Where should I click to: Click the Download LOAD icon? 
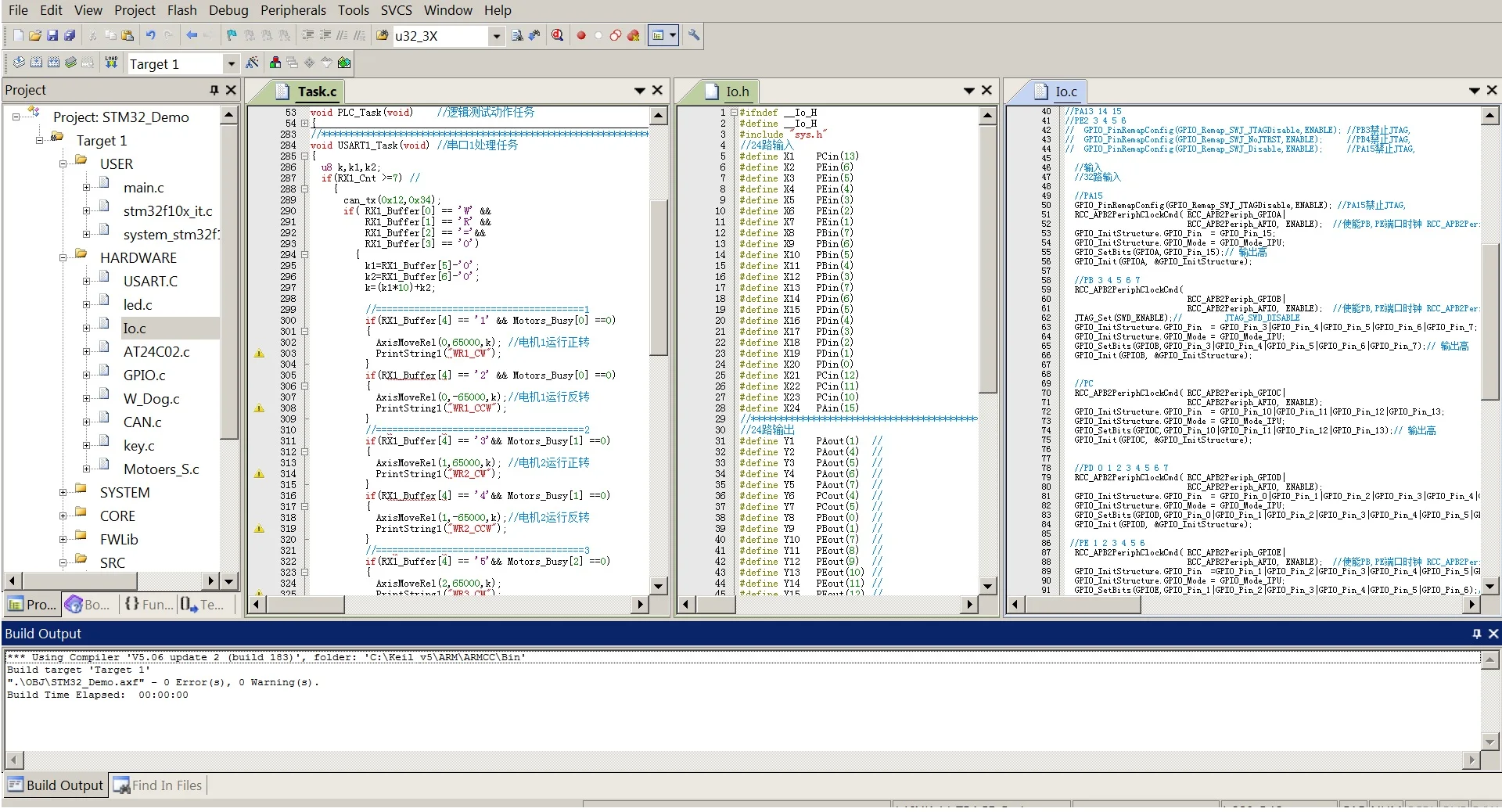pos(111,63)
